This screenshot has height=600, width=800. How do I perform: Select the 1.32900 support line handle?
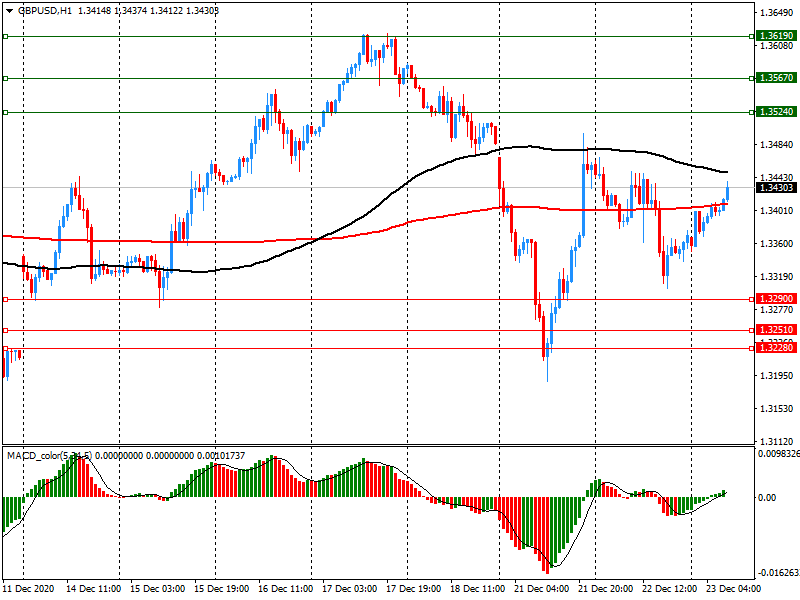[x=5, y=299]
